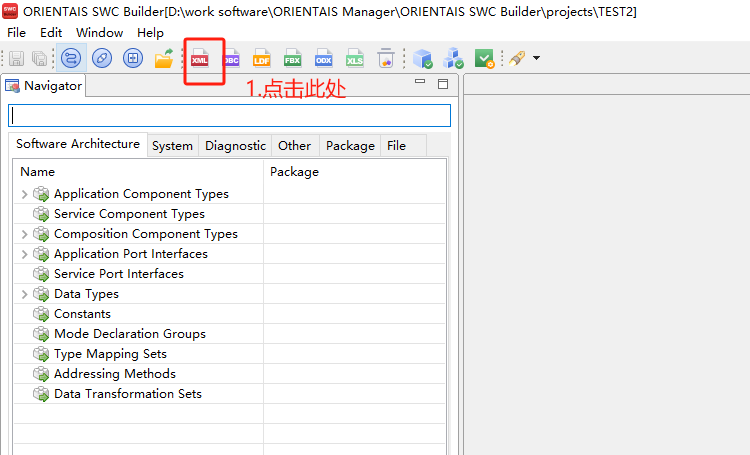The image size is (750, 455).
Task: Click the green checkmark validate icon
Action: (x=484, y=59)
